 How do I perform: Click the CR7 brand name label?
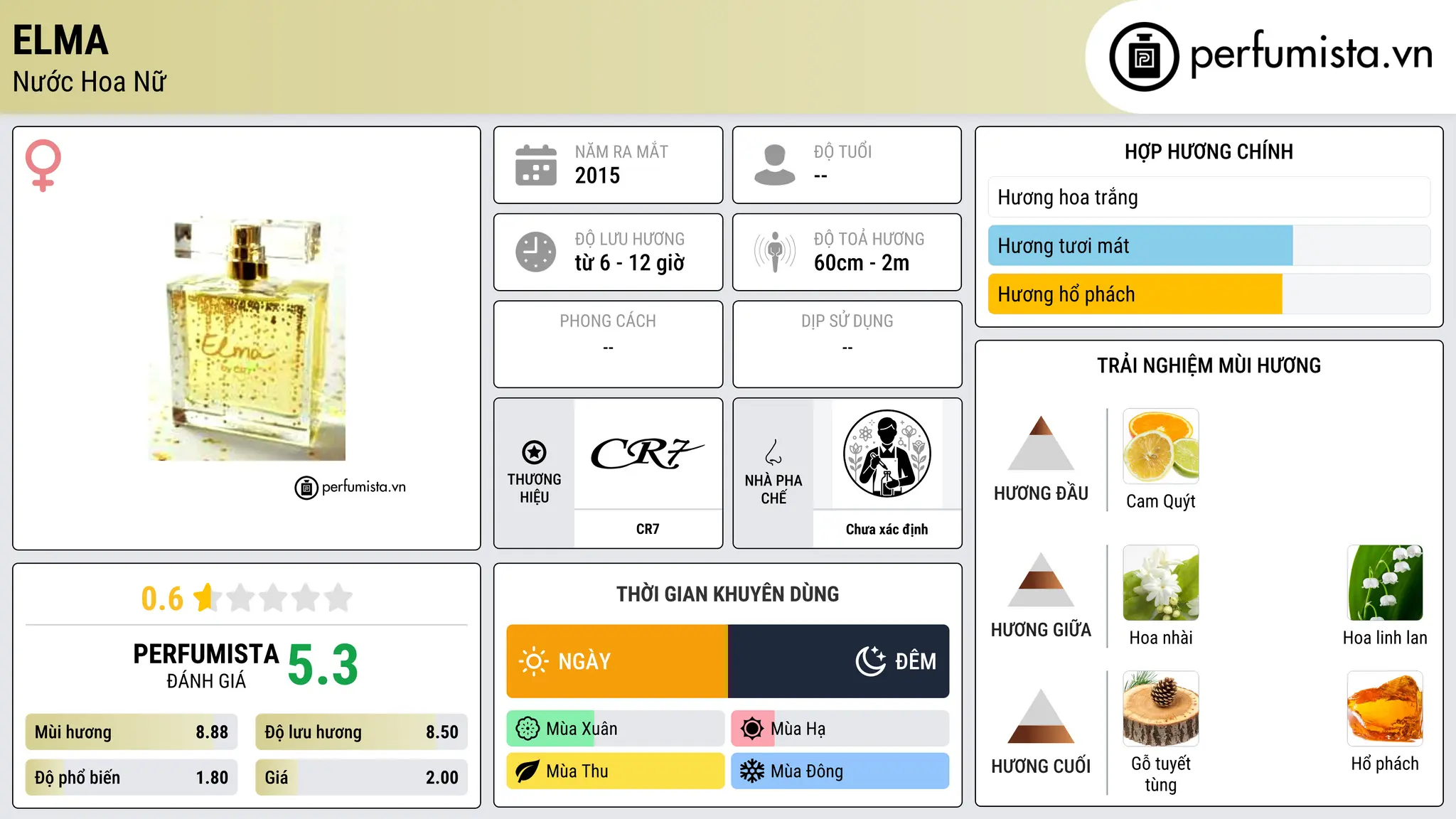648,529
